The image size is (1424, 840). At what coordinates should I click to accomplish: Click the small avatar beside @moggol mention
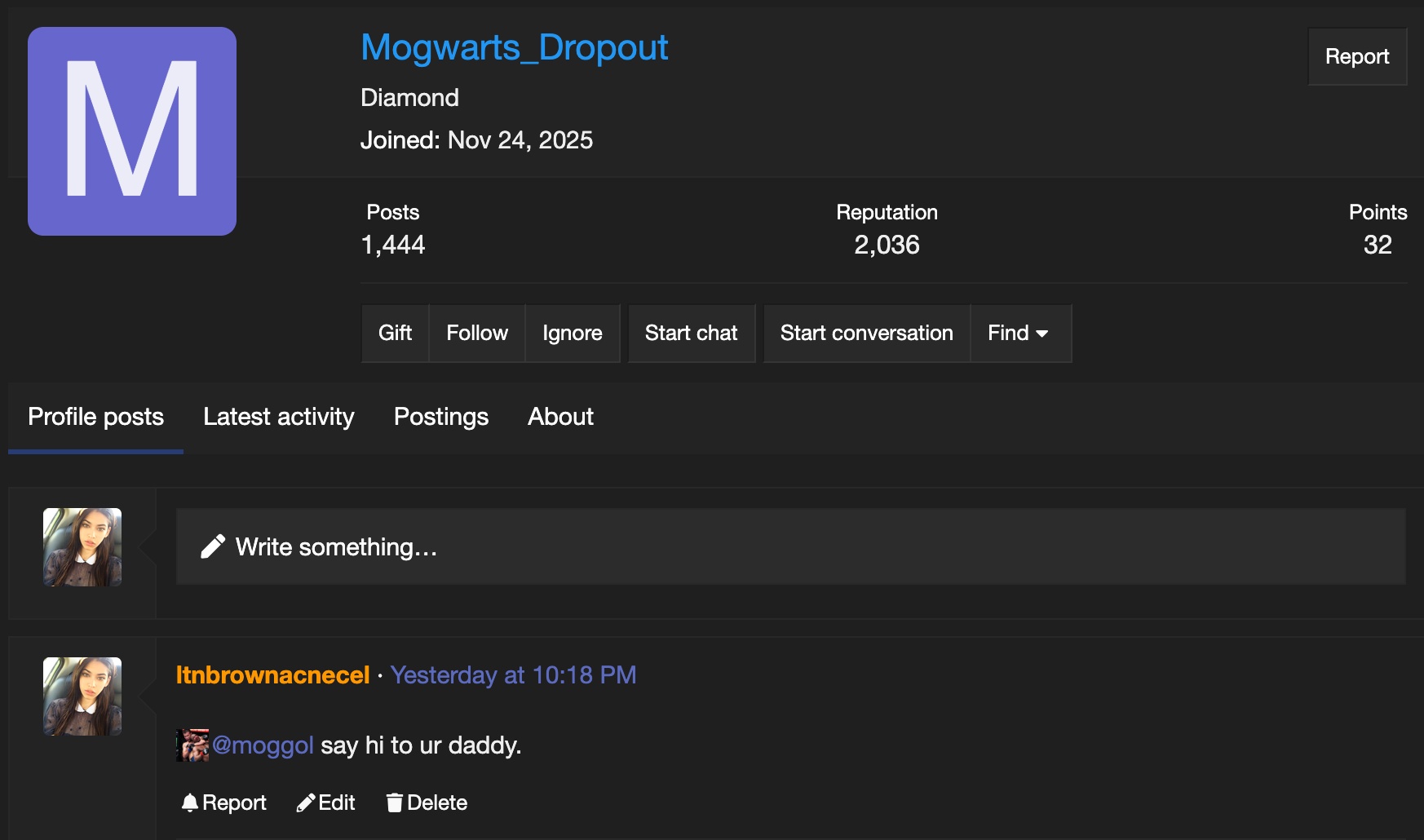point(192,745)
